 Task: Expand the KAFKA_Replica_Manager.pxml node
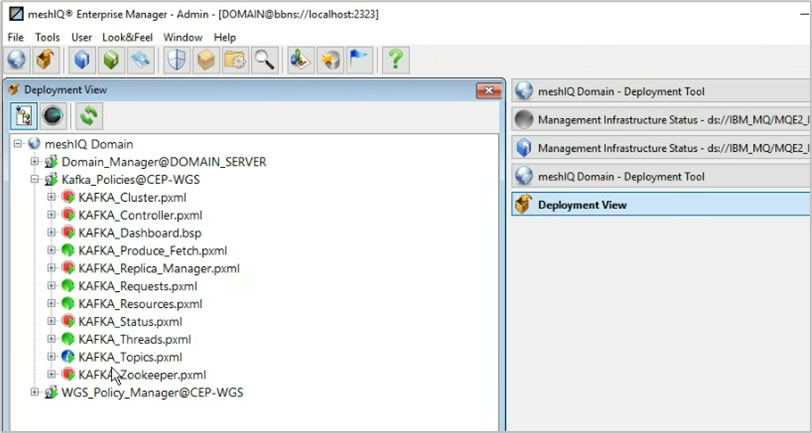[x=51, y=268]
